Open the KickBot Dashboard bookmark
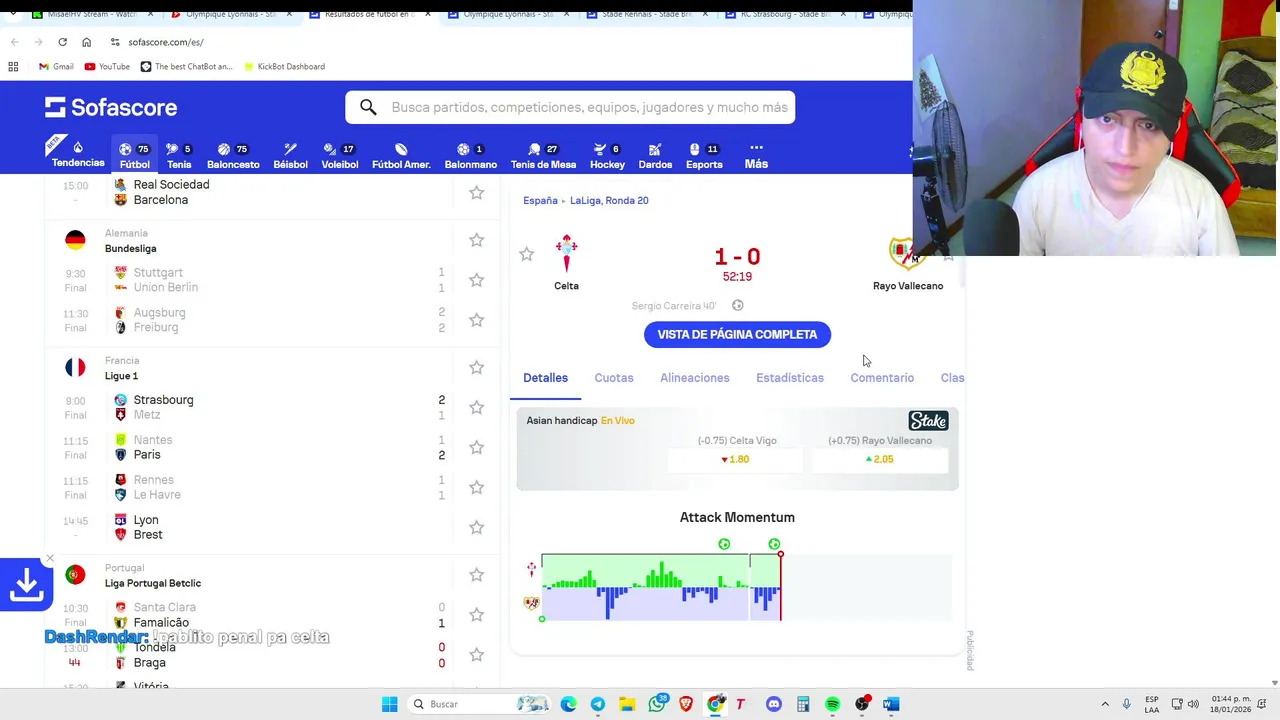The width and height of the screenshot is (1280, 720). (283, 66)
